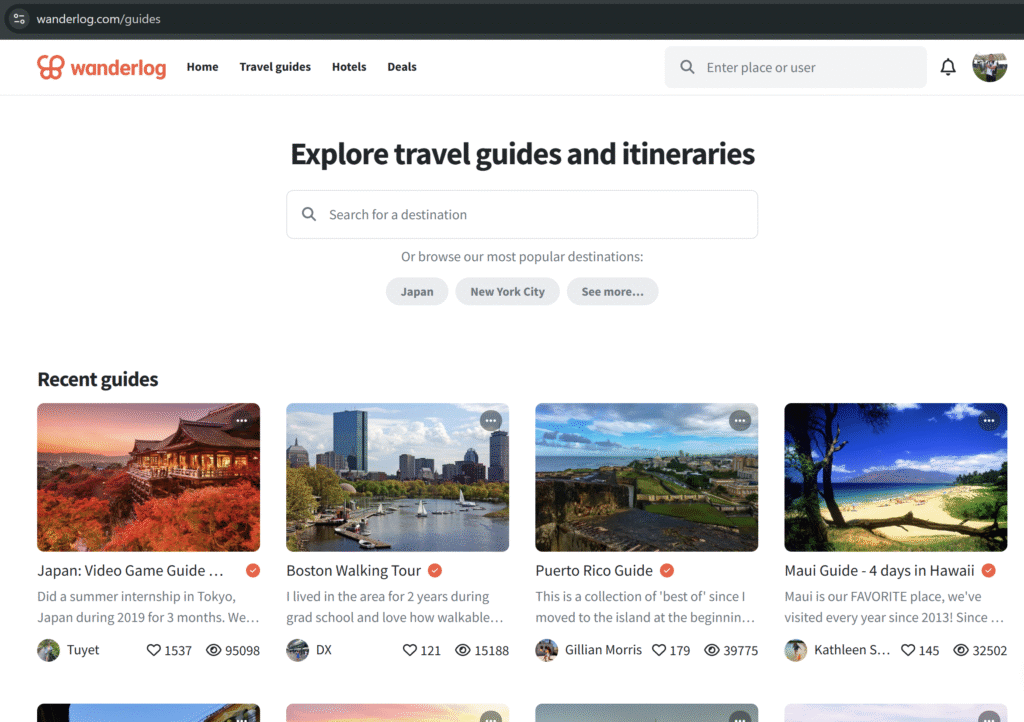Click the '39775' views count
Image resolution: width=1024 pixels, height=722 pixels.
(x=741, y=650)
